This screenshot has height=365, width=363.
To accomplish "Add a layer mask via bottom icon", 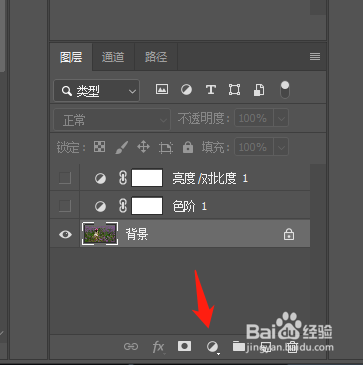I will click(184, 346).
